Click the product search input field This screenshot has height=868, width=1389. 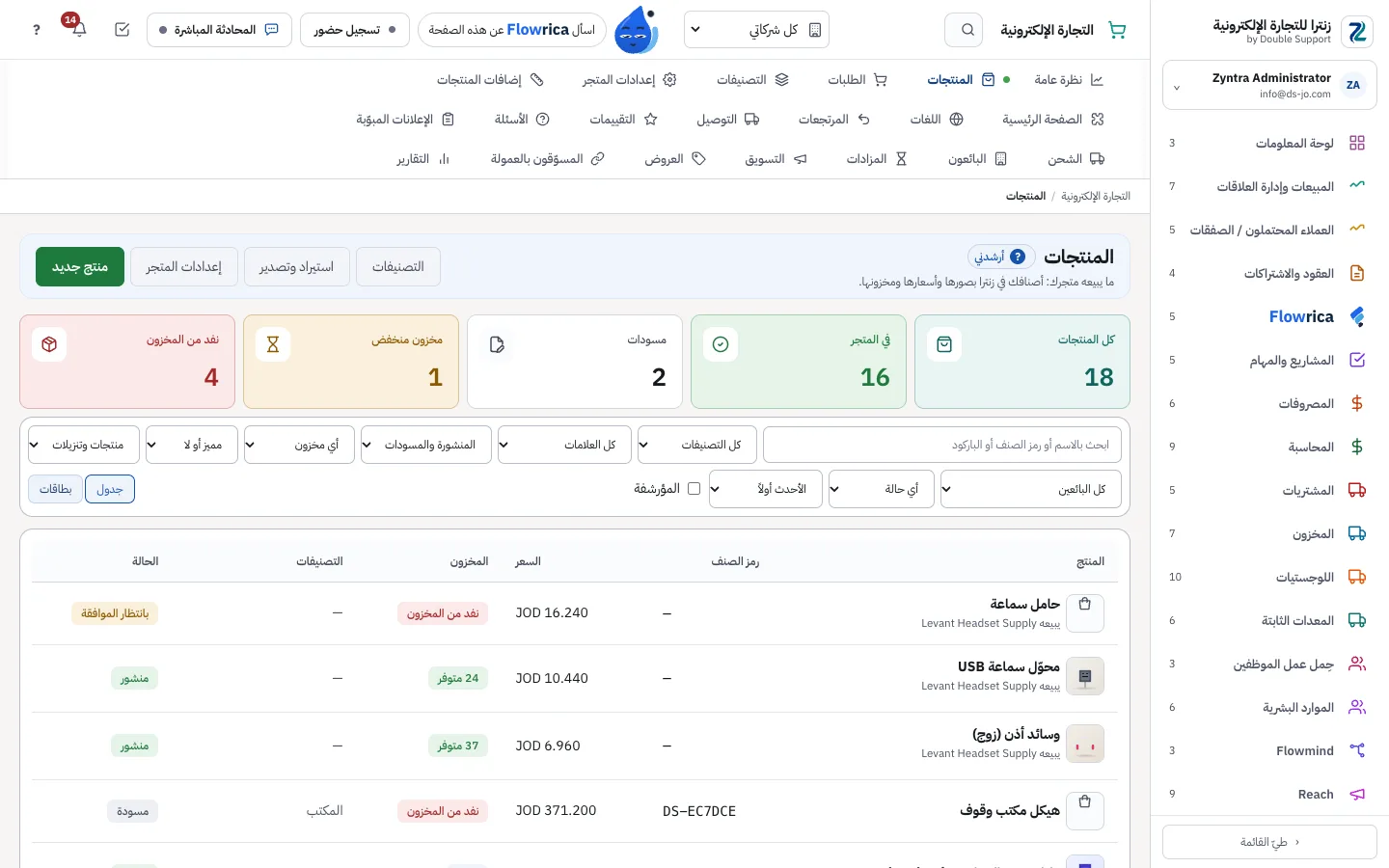tap(942, 445)
